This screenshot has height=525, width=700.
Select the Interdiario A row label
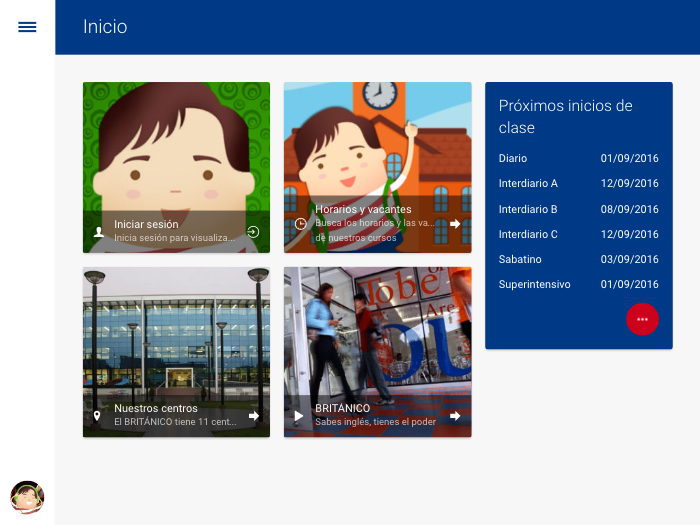(528, 183)
